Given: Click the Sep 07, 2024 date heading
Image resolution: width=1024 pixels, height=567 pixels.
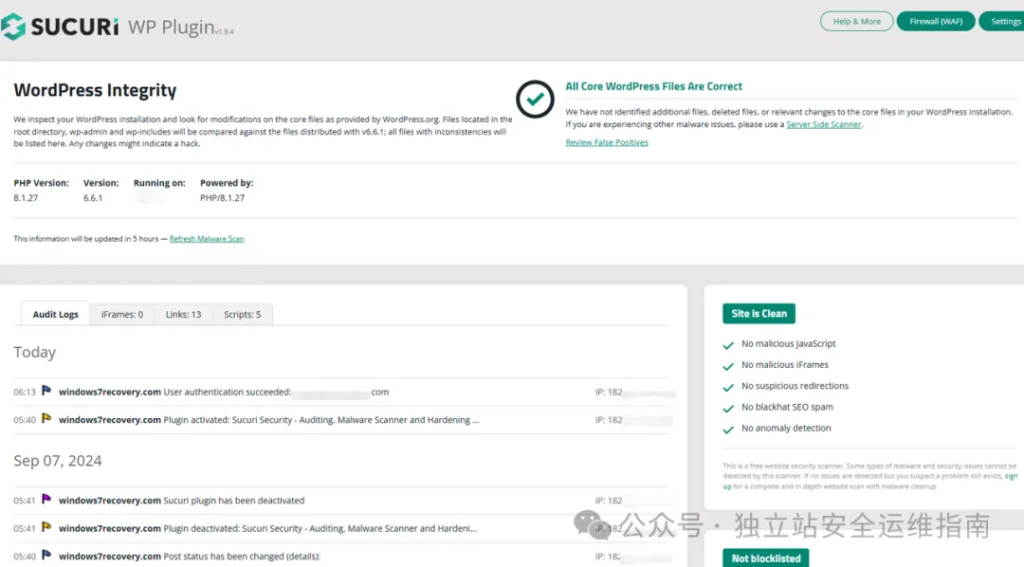Looking at the screenshot, I should click(x=57, y=461).
